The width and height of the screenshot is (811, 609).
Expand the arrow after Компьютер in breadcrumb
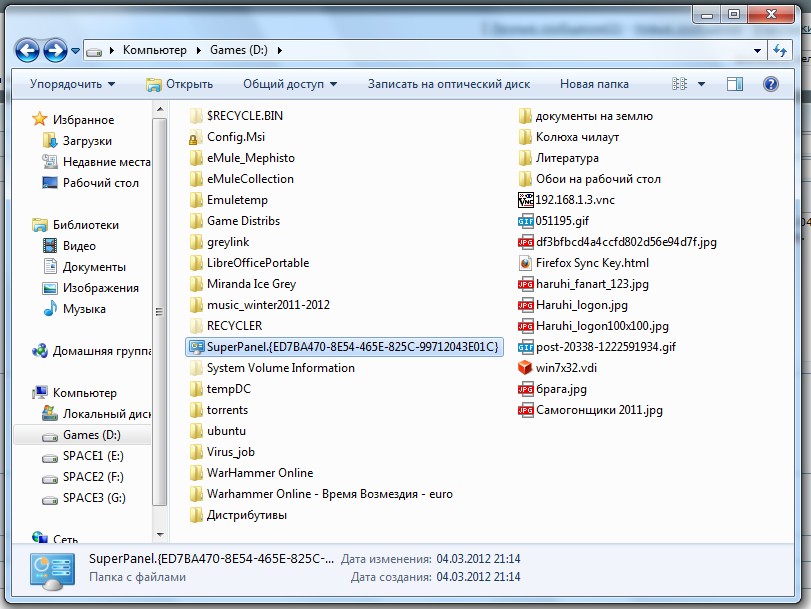[x=199, y=51]
